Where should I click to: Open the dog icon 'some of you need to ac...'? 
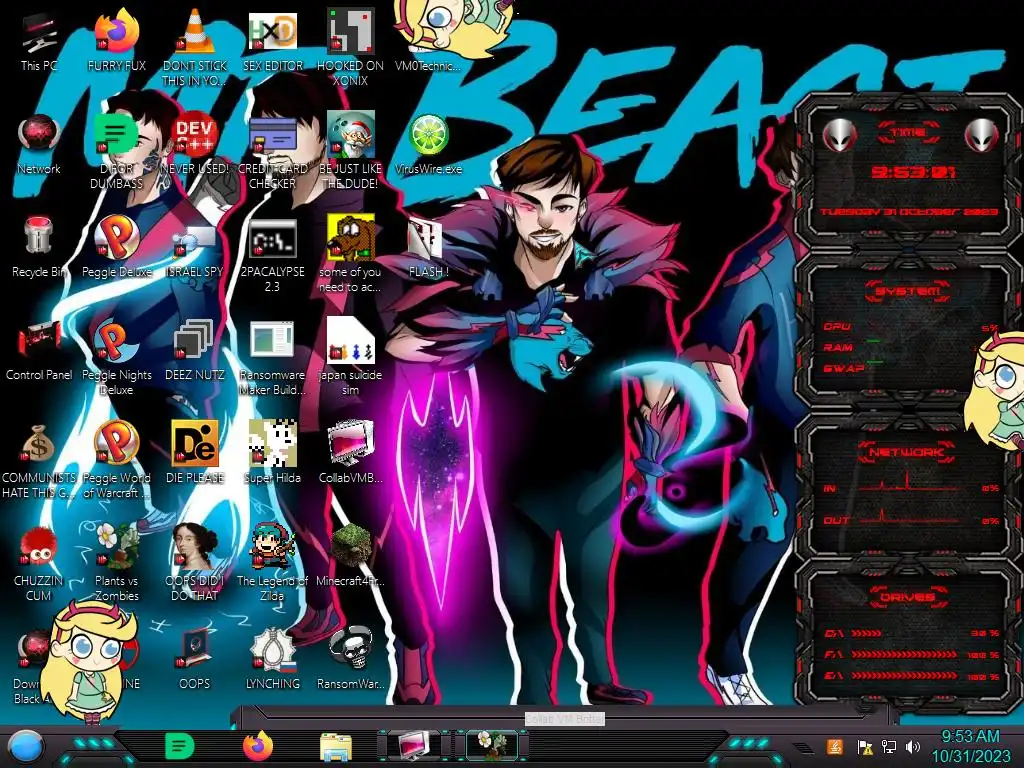[x=350, y=253]
